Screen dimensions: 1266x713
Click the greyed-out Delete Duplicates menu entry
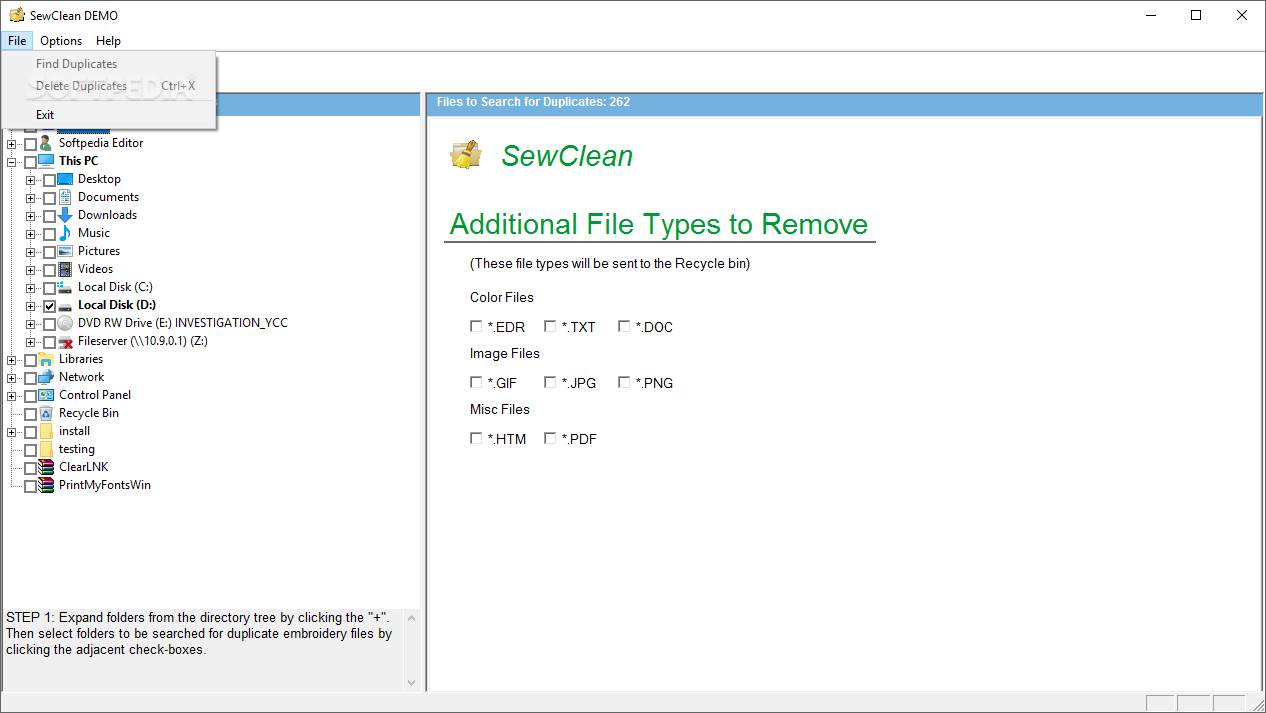(109, 86)
